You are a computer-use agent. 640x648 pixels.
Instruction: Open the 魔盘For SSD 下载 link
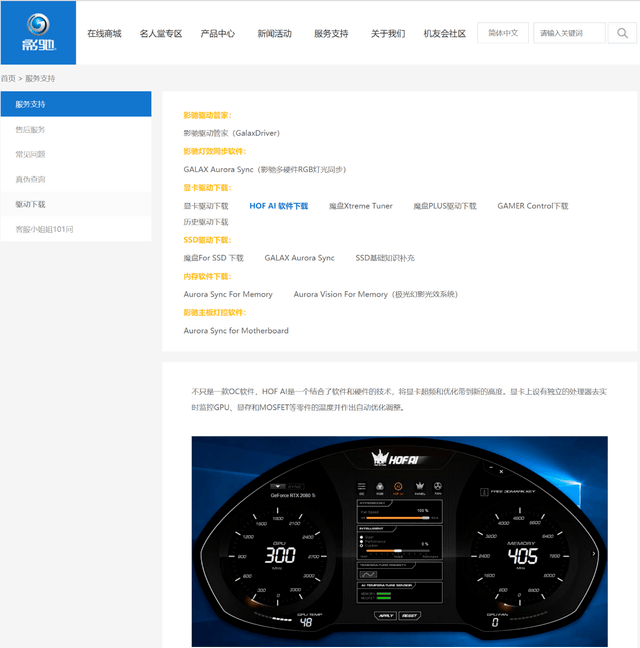pos(214,258)
